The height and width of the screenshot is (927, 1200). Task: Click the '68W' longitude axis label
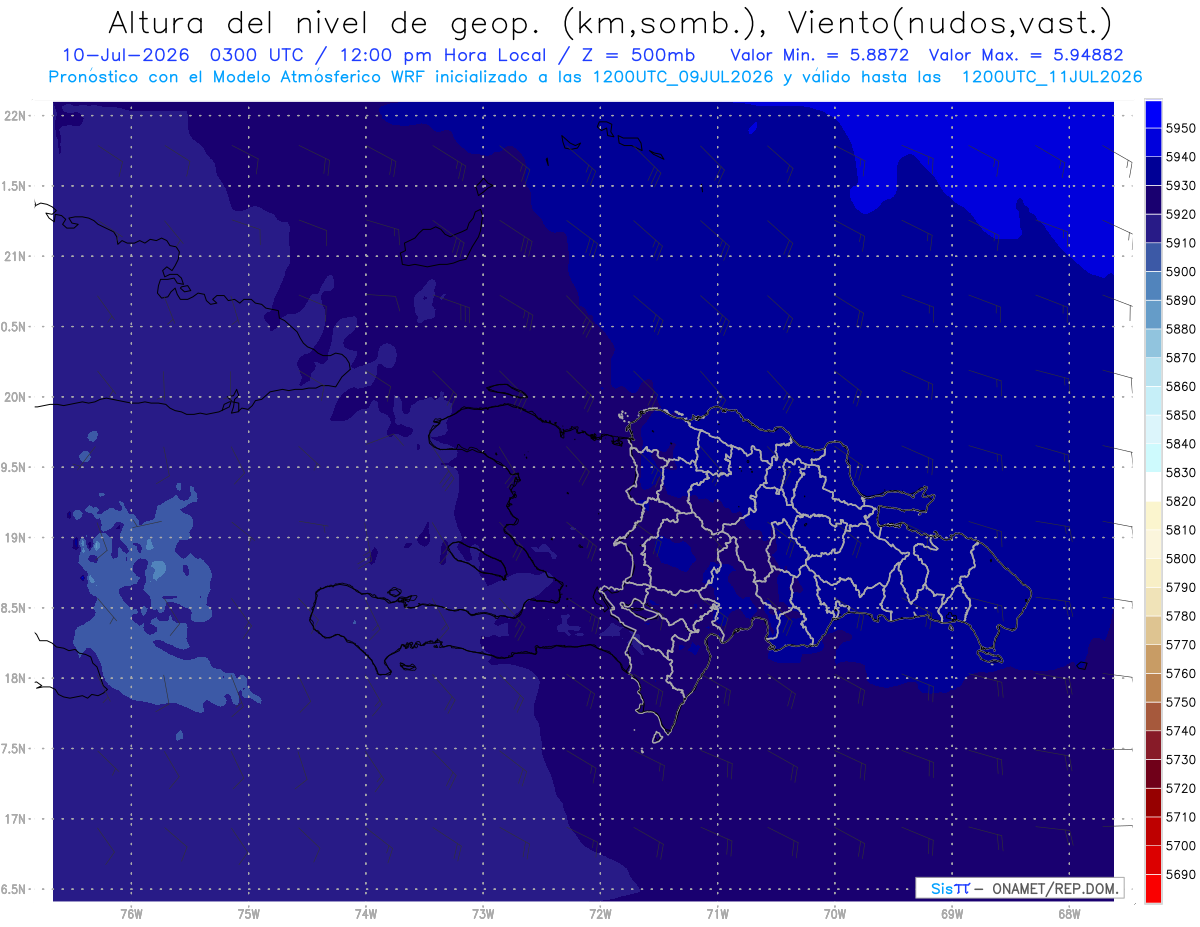click(x=1069, y=914)
